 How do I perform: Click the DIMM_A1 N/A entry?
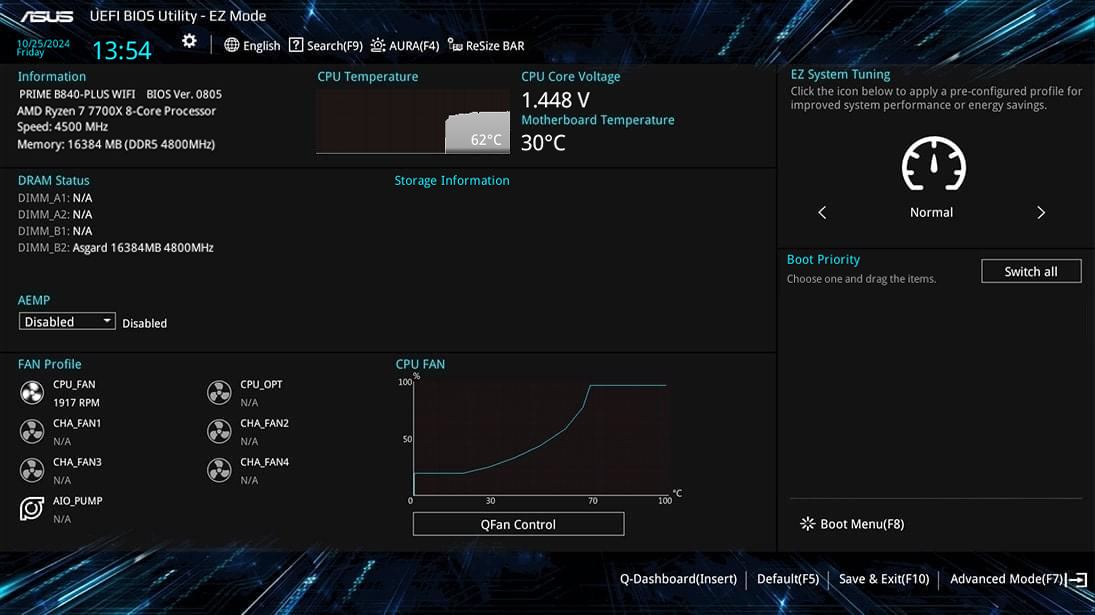(x=54, y=198)
